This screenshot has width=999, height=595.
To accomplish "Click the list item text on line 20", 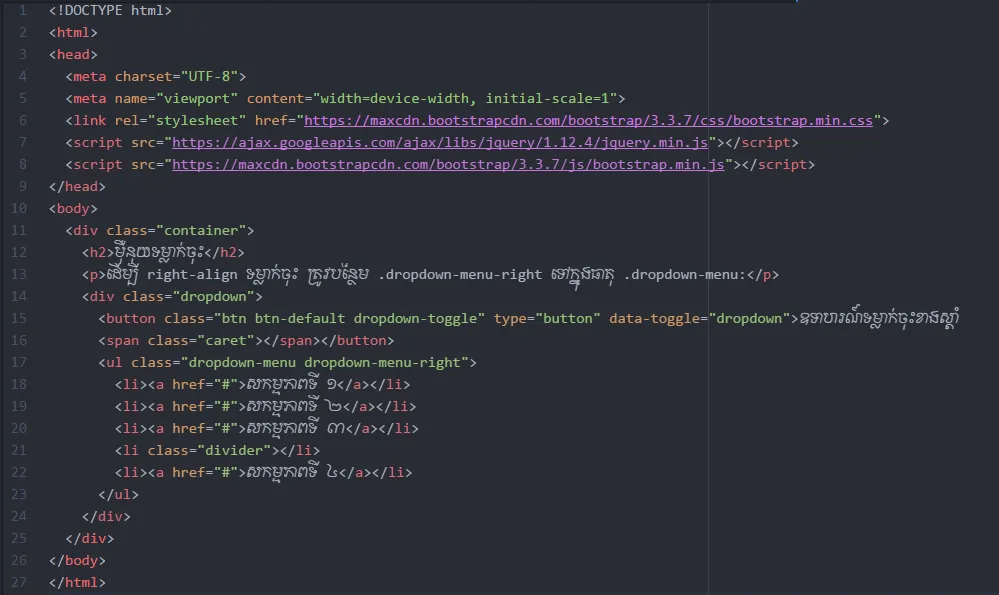I will coord(295,428).
